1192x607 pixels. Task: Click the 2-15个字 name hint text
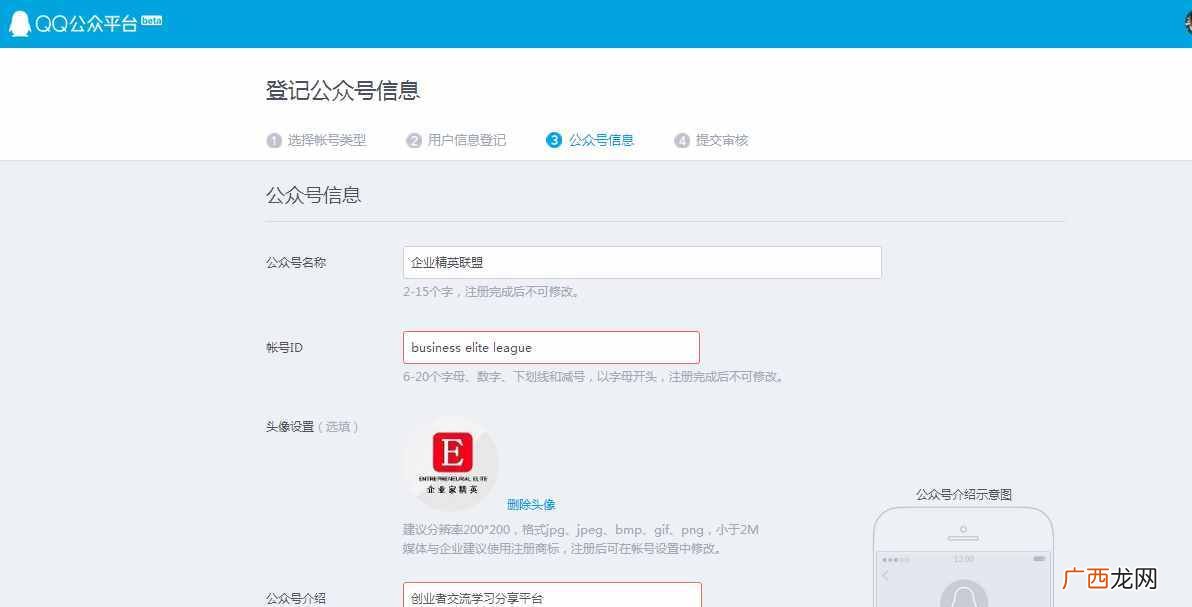[x=493, y=291]
